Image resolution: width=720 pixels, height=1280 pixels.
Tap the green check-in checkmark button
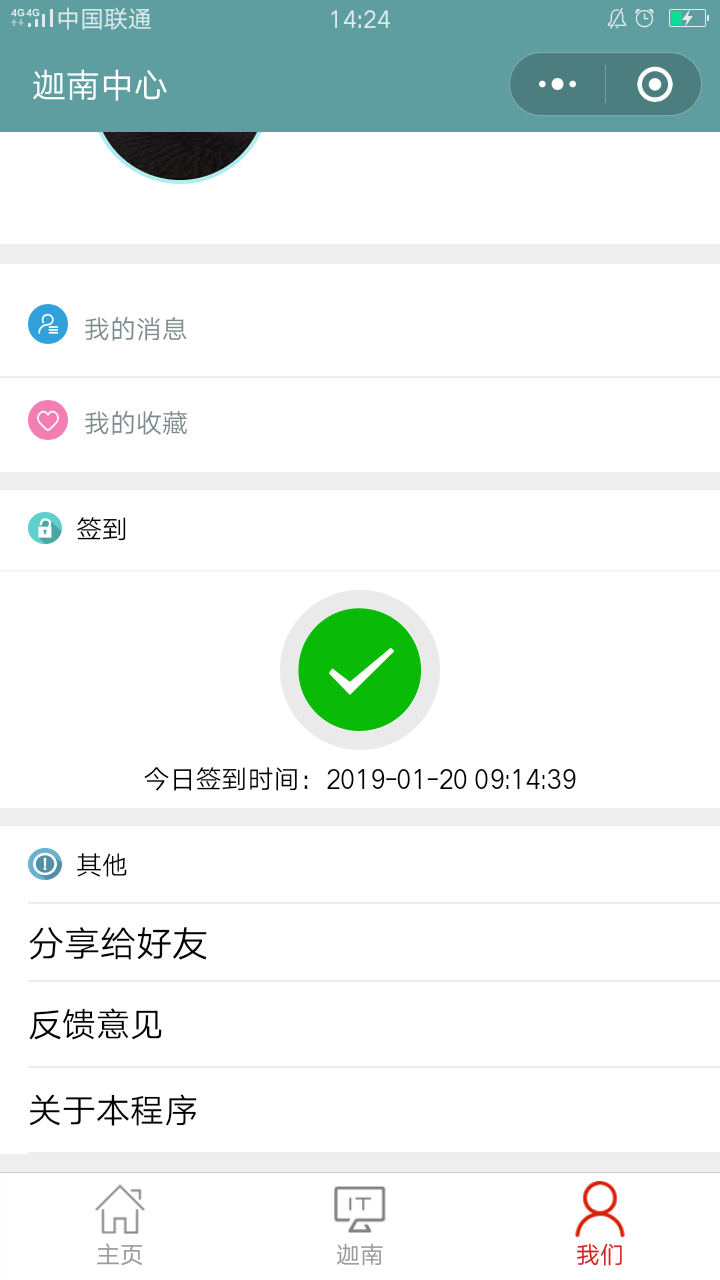point(360,670)
